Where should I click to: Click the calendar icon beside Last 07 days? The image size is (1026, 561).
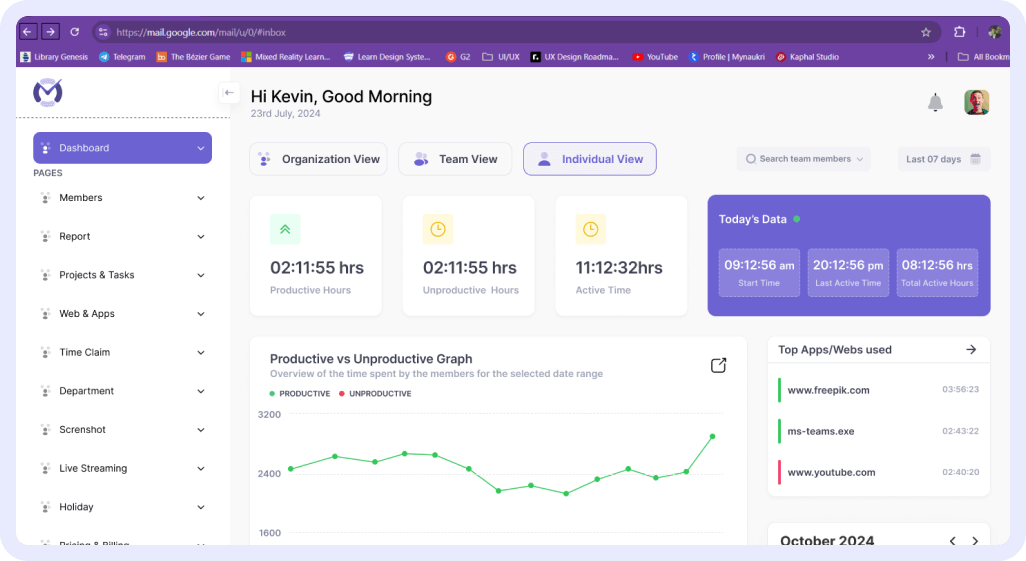[975, 159]
